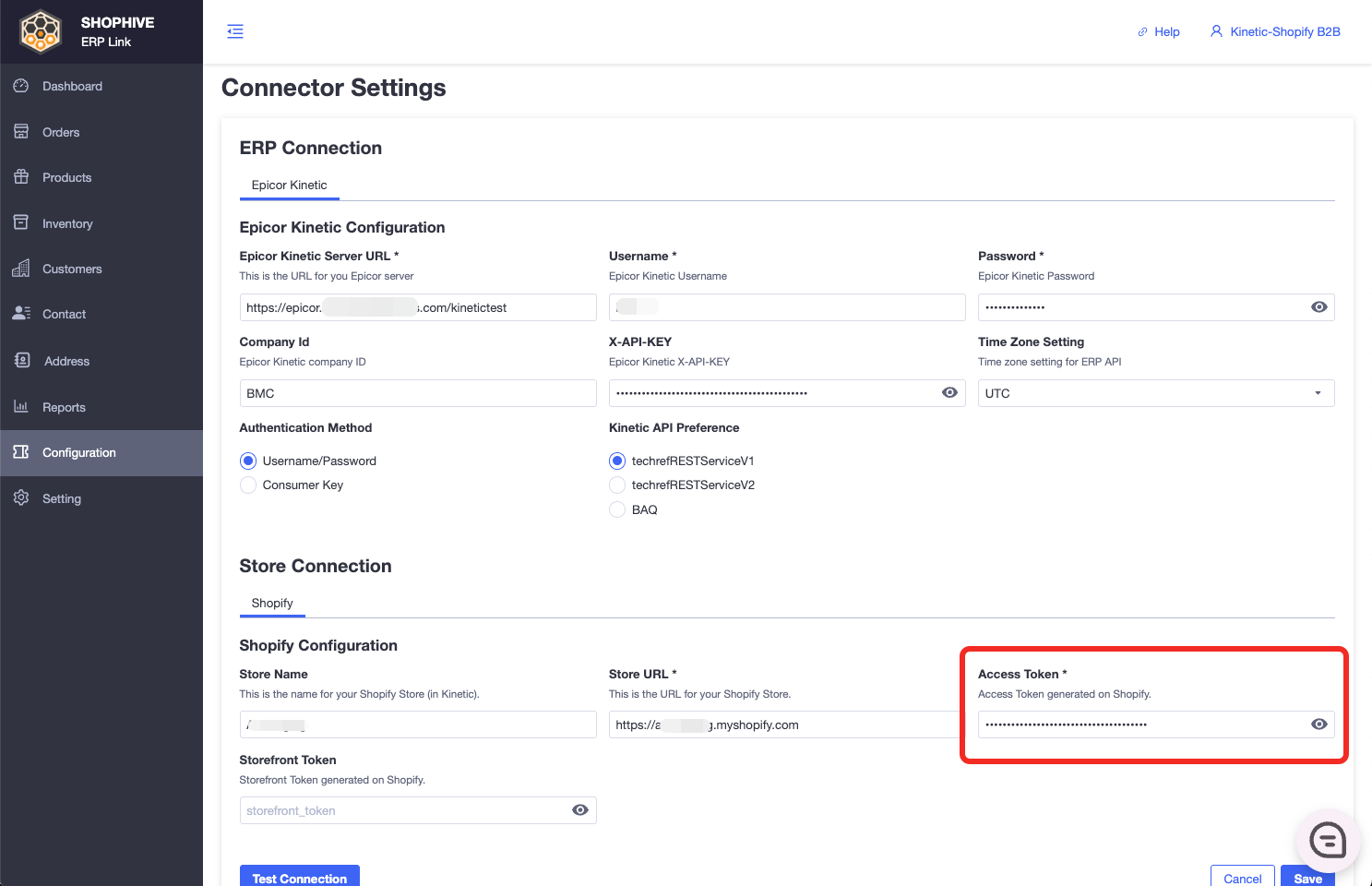Click the Customers building icon

point(21,269)
